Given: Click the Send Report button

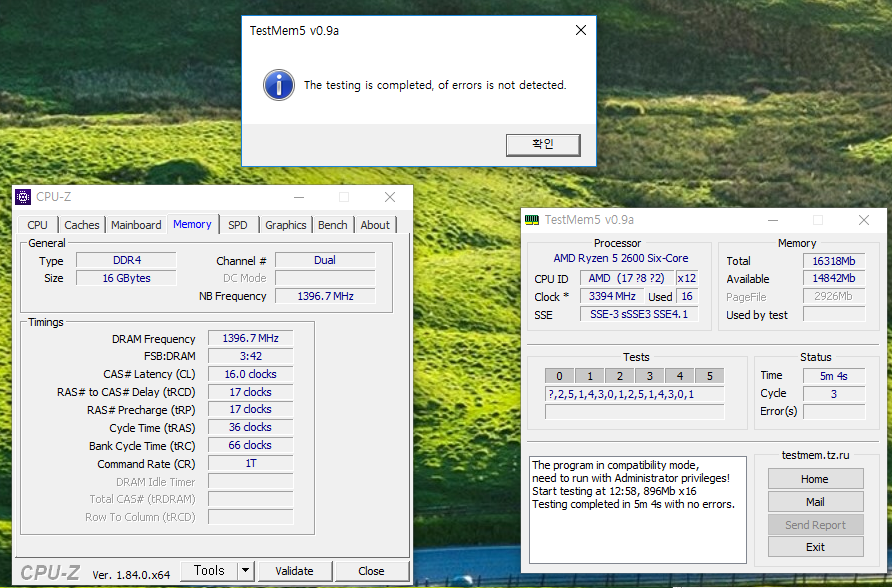Looking at the screenshot, I should click(x=815, y=524).
